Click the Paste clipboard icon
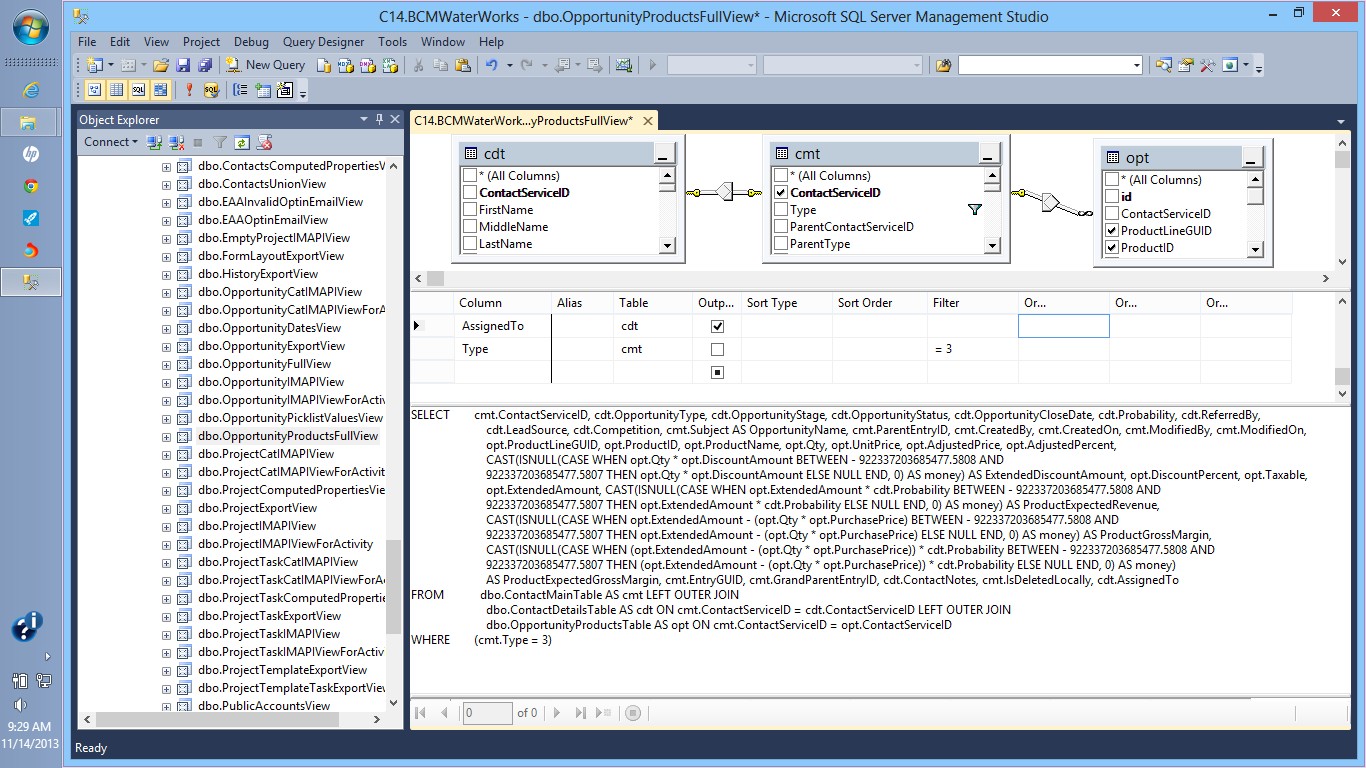 pyautogui.click(x=463, y=65)
